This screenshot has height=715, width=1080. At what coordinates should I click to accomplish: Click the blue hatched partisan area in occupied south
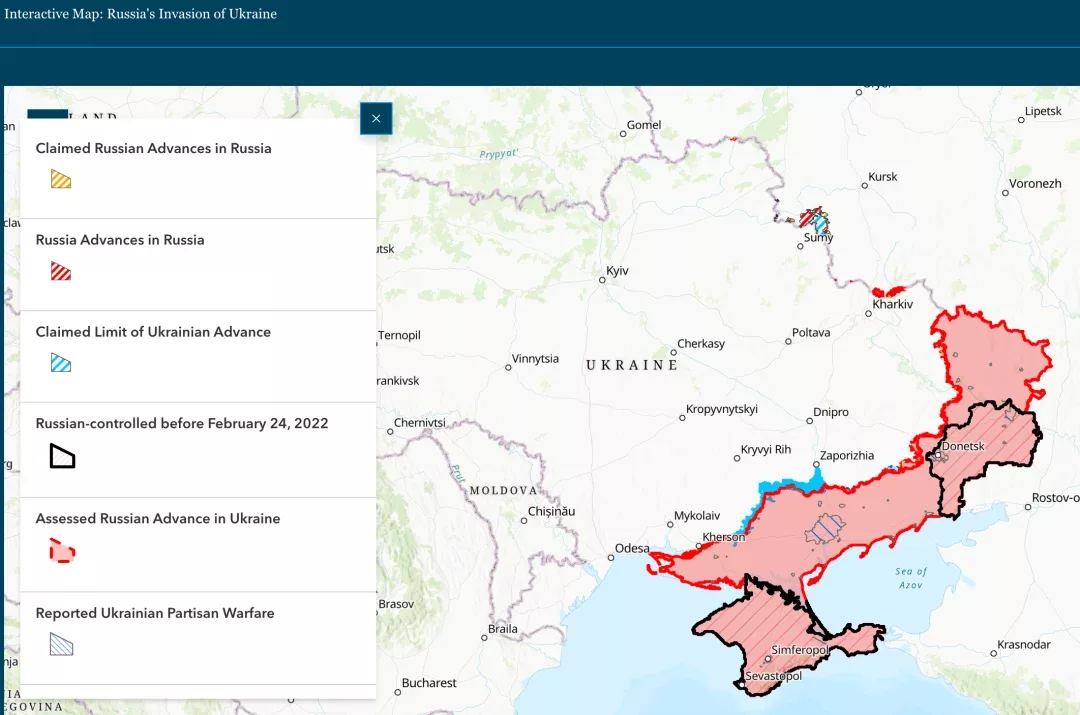coord(824,529)
